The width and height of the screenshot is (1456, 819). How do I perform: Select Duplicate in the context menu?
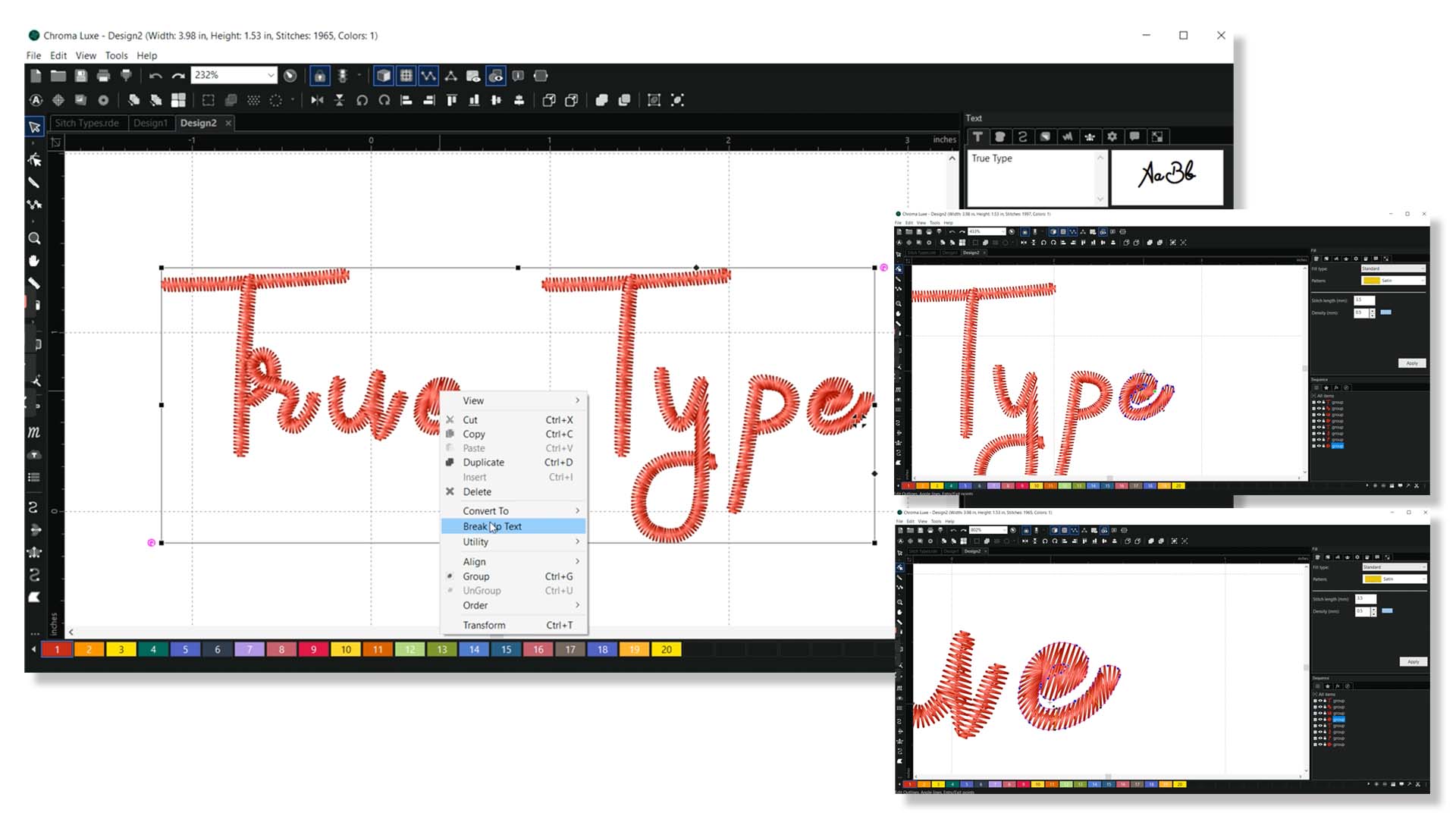coord(483,462)
